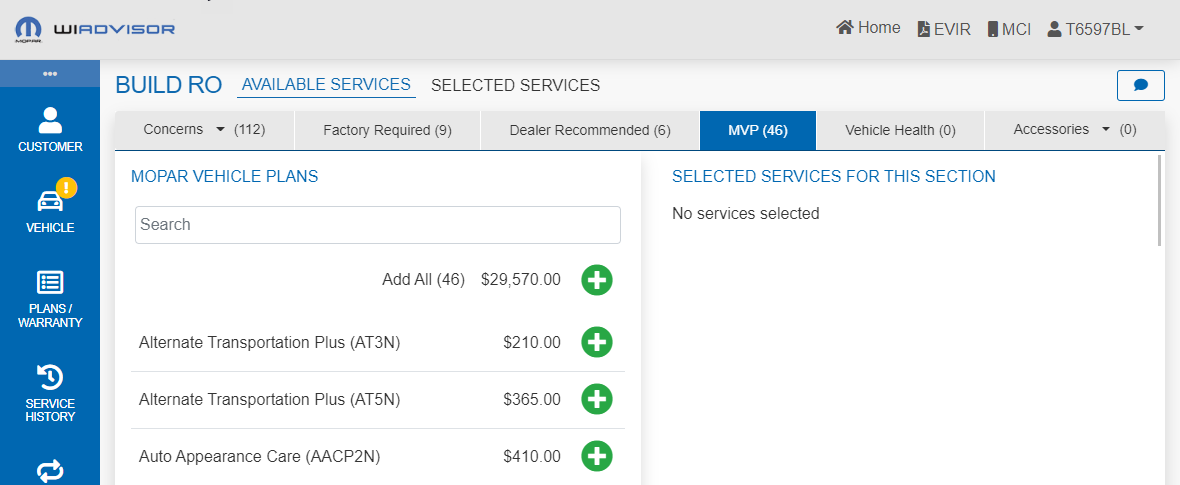The width and height of the screenshot is (1180, 485).
Task: Open Selected Services view
Action: point(515,86)
